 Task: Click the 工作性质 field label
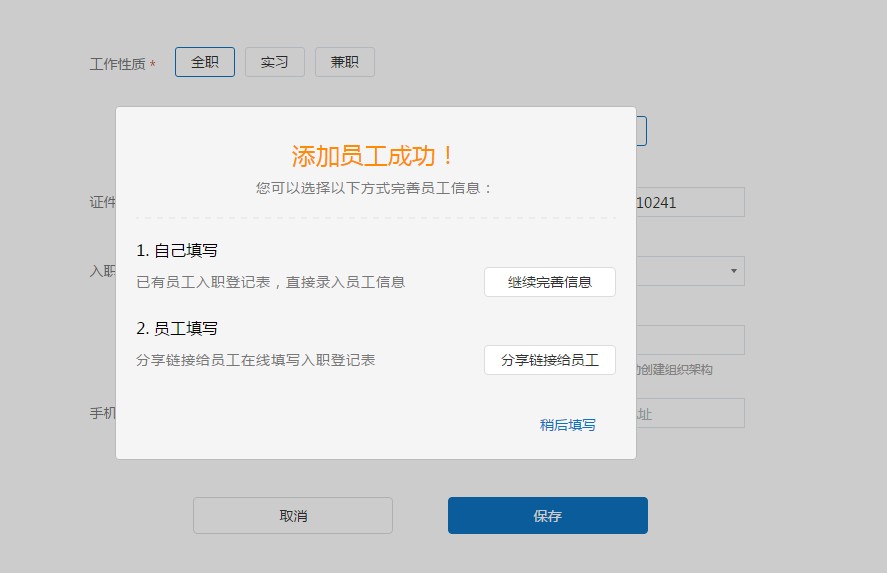[117, 64]
